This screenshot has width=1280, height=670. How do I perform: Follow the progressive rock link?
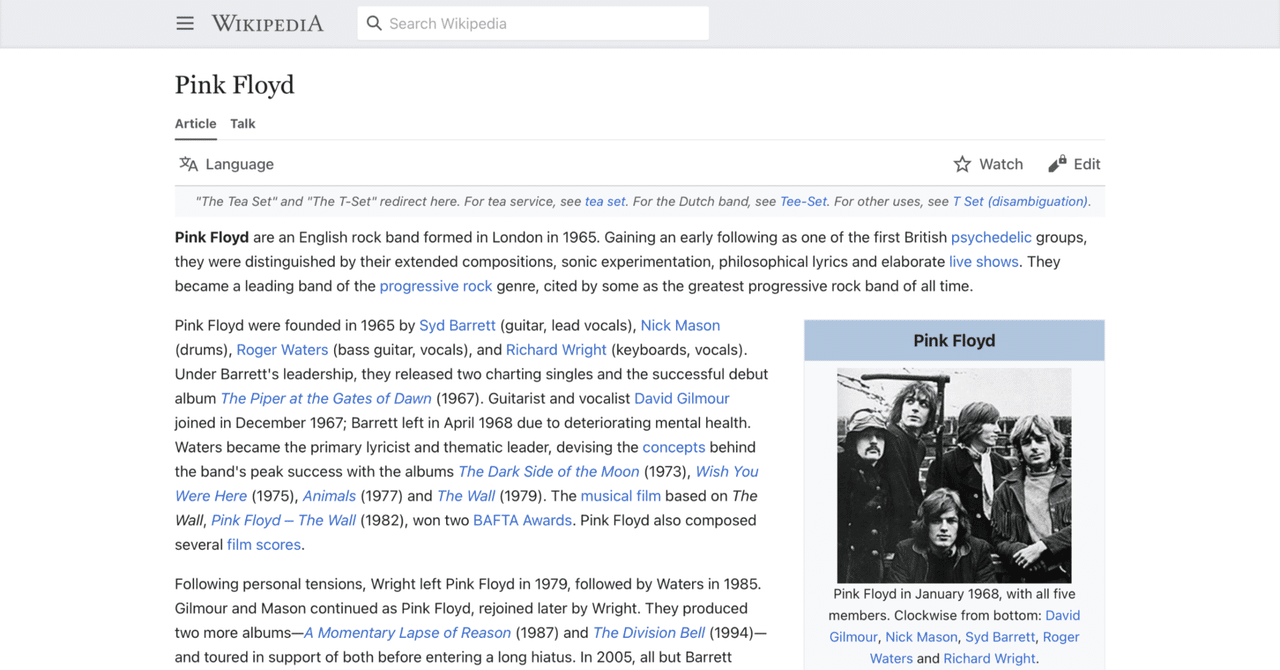tap(436, 286)
